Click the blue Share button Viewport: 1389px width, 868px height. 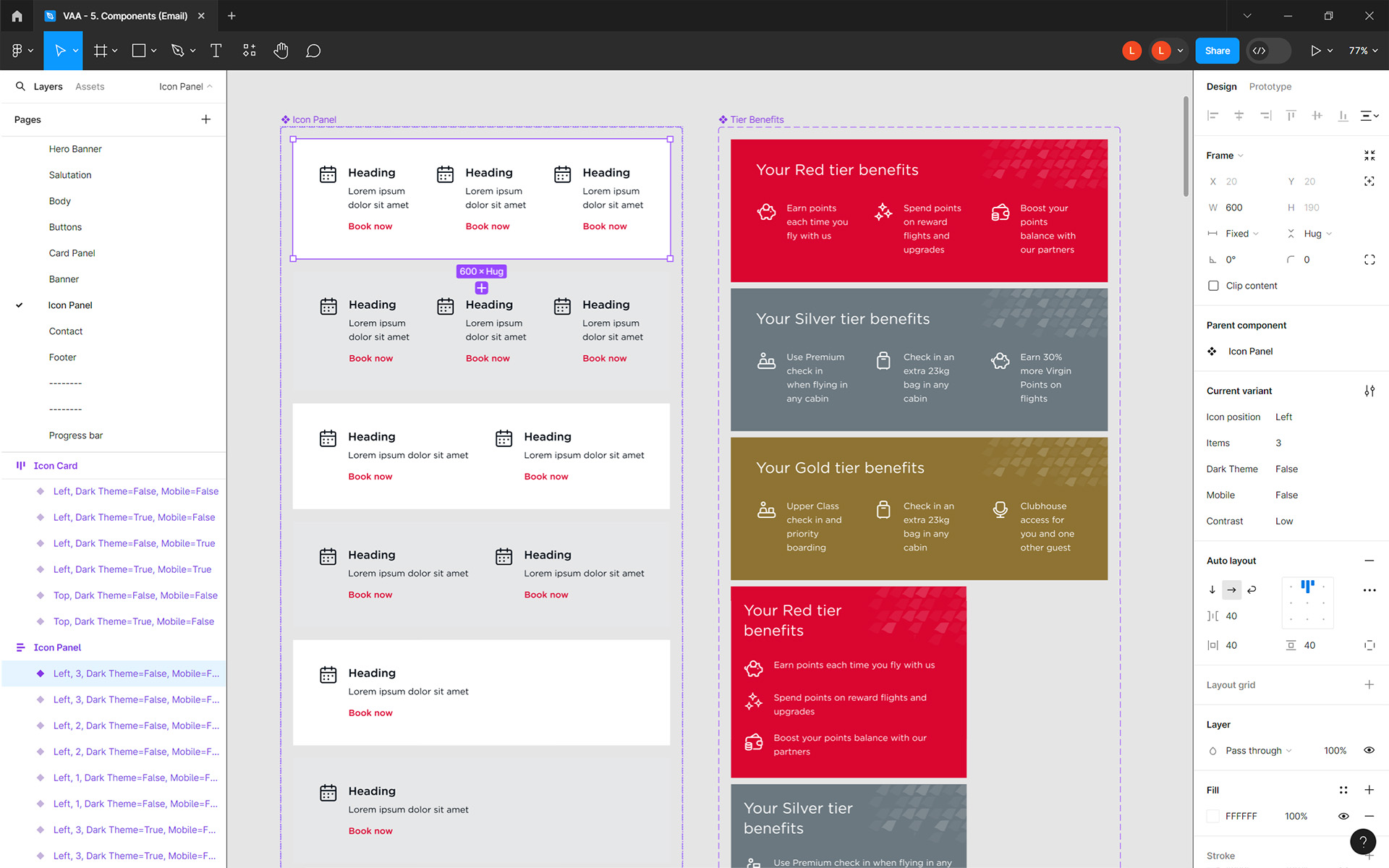tap(1217, 51)
